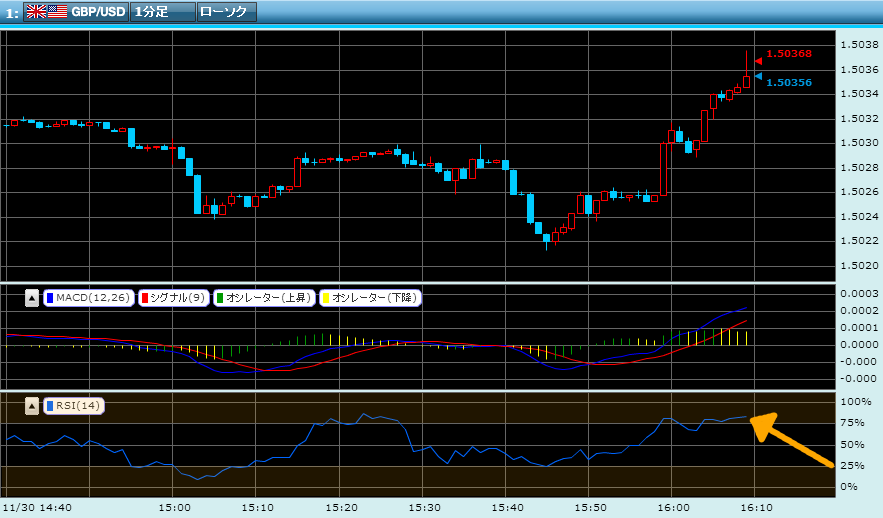Click the 1.5038 price axis label
This screenshot has height=518, width=883.
tap(859, 44)
